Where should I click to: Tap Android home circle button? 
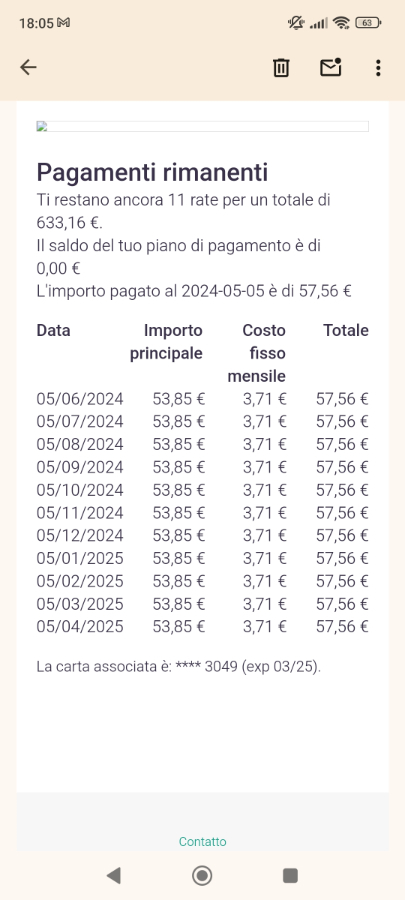click(x=202, y=875)
